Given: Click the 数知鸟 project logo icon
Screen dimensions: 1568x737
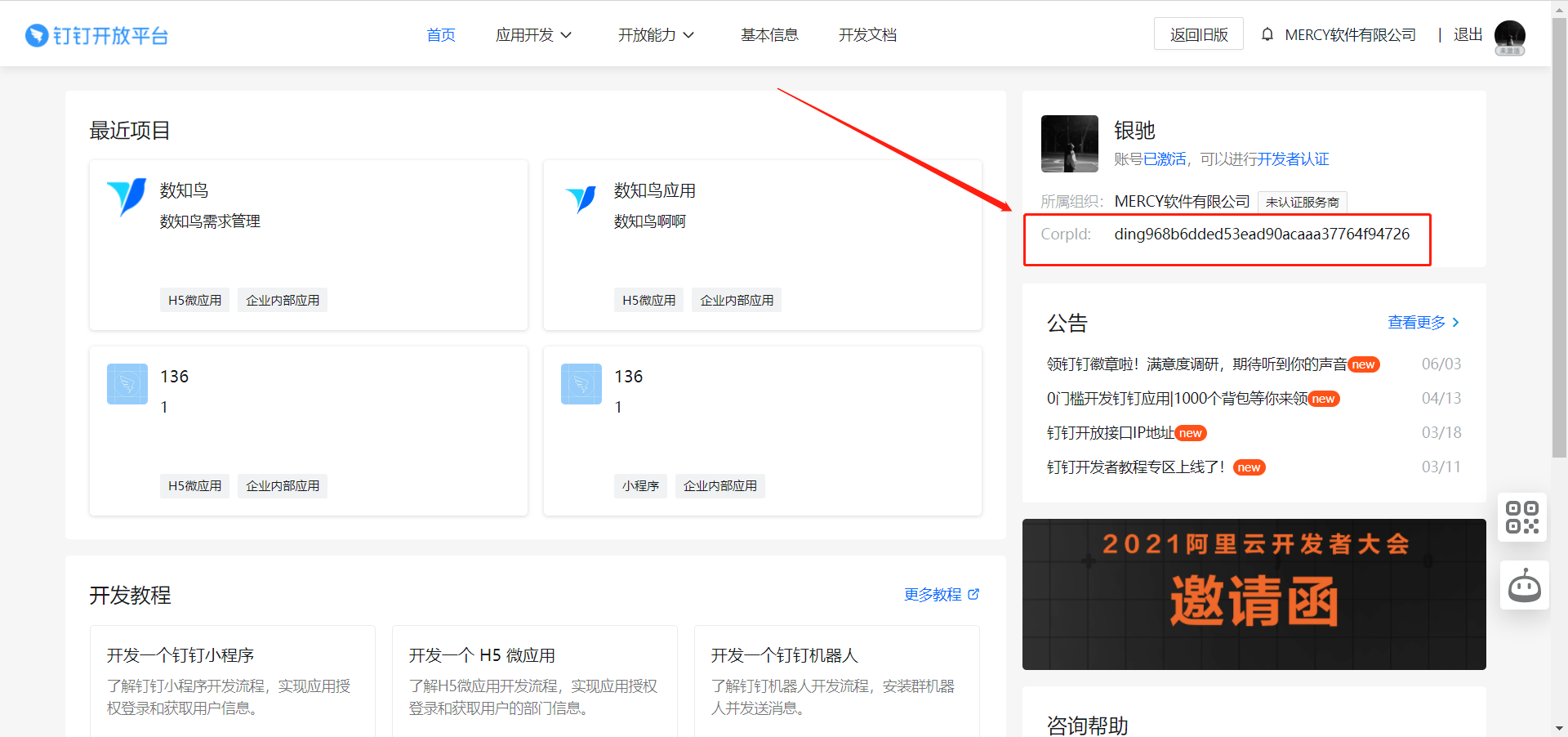Looking at the screenshot, I should click(127, 197).
